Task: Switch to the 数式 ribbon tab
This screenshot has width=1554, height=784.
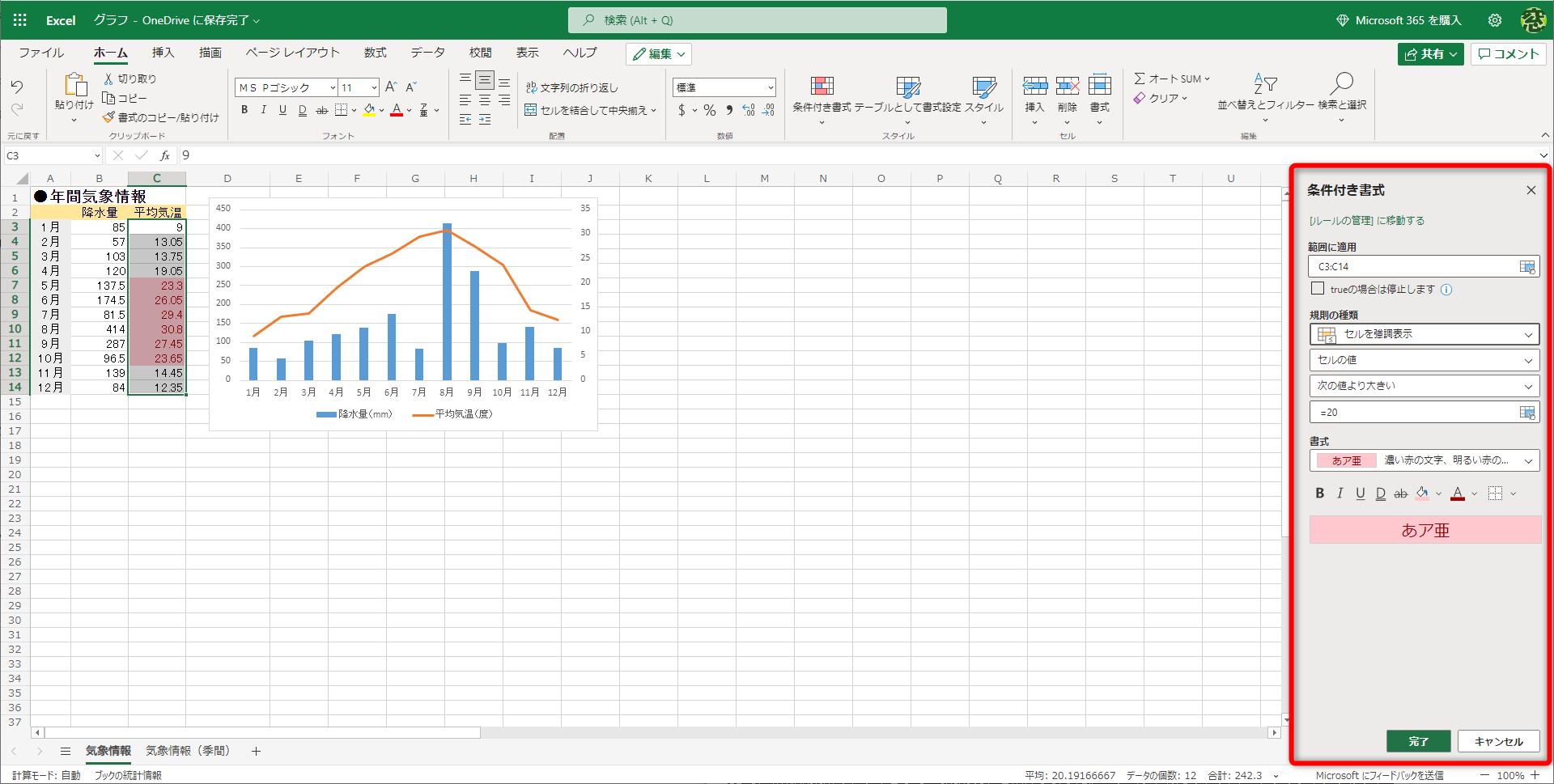Action: pyautogui.click(x=375, y=53)
